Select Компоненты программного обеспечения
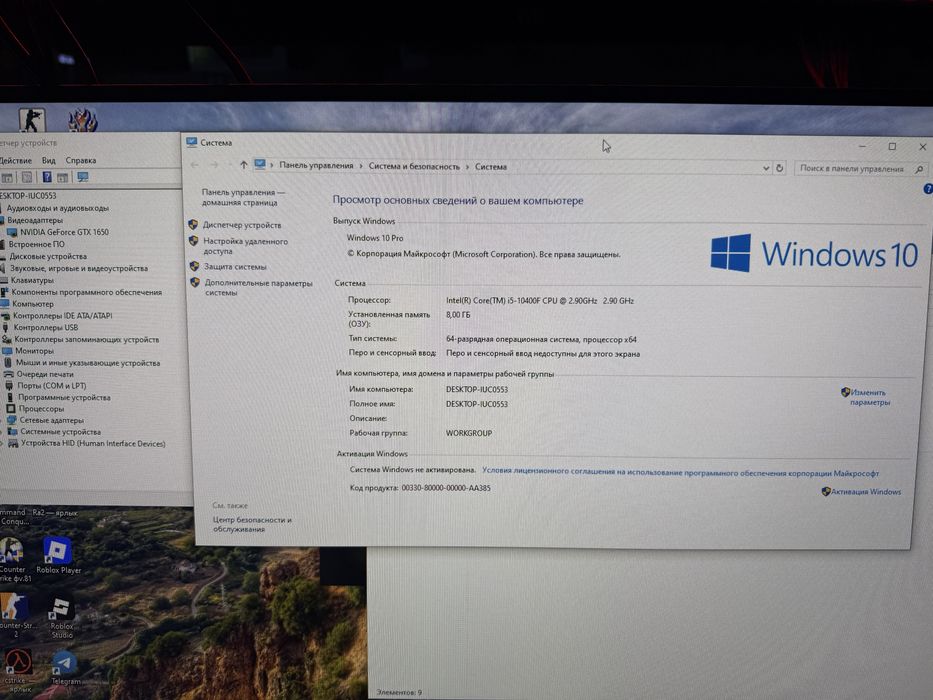This screenshot has height=700, width=933. coord(86,292)
